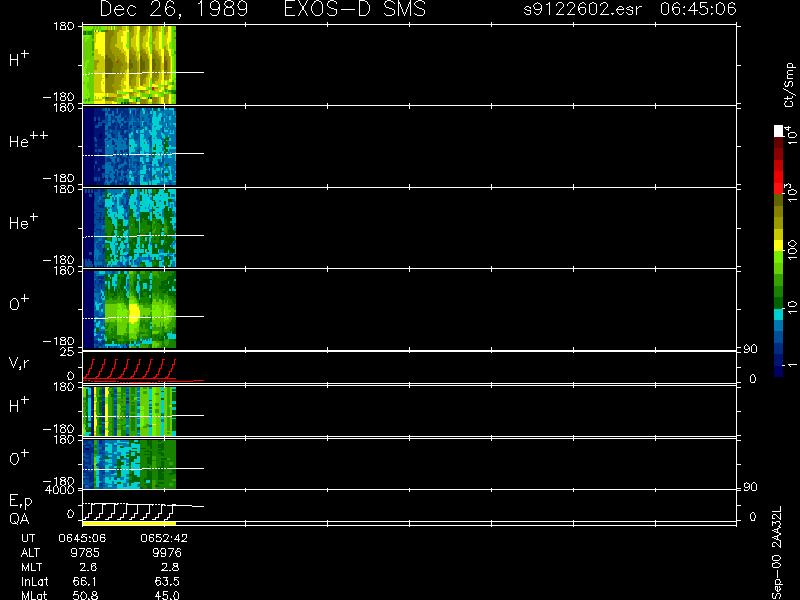The height and width of the screenshot is (600, 800).
Task: Click the "90" tick right of E,p panel
Action: [750, 487]
